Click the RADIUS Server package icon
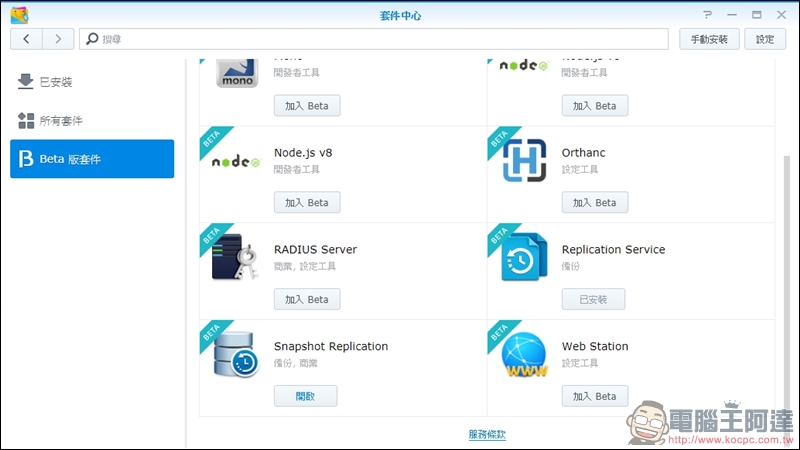The width and height of the screenshot is (800, 450). (235, 257)
